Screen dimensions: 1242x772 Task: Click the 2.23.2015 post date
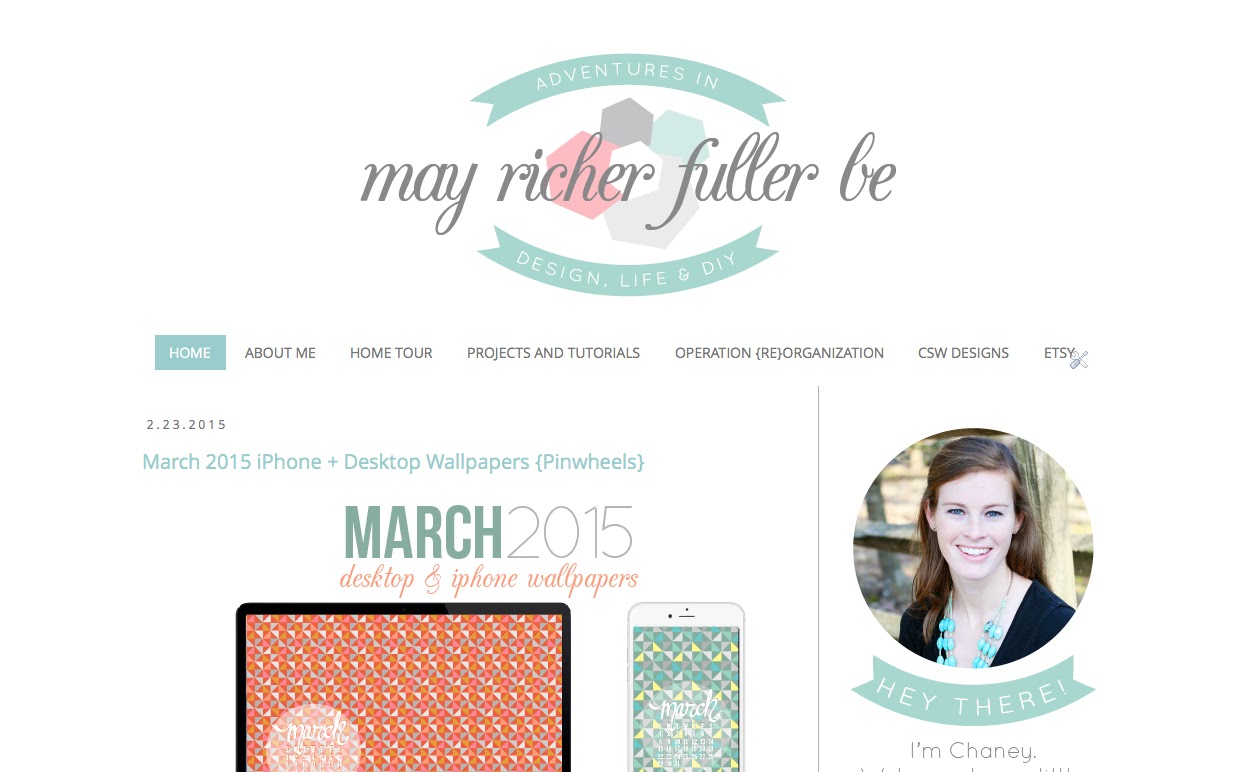pyautogui.click(x=187, y=425)
